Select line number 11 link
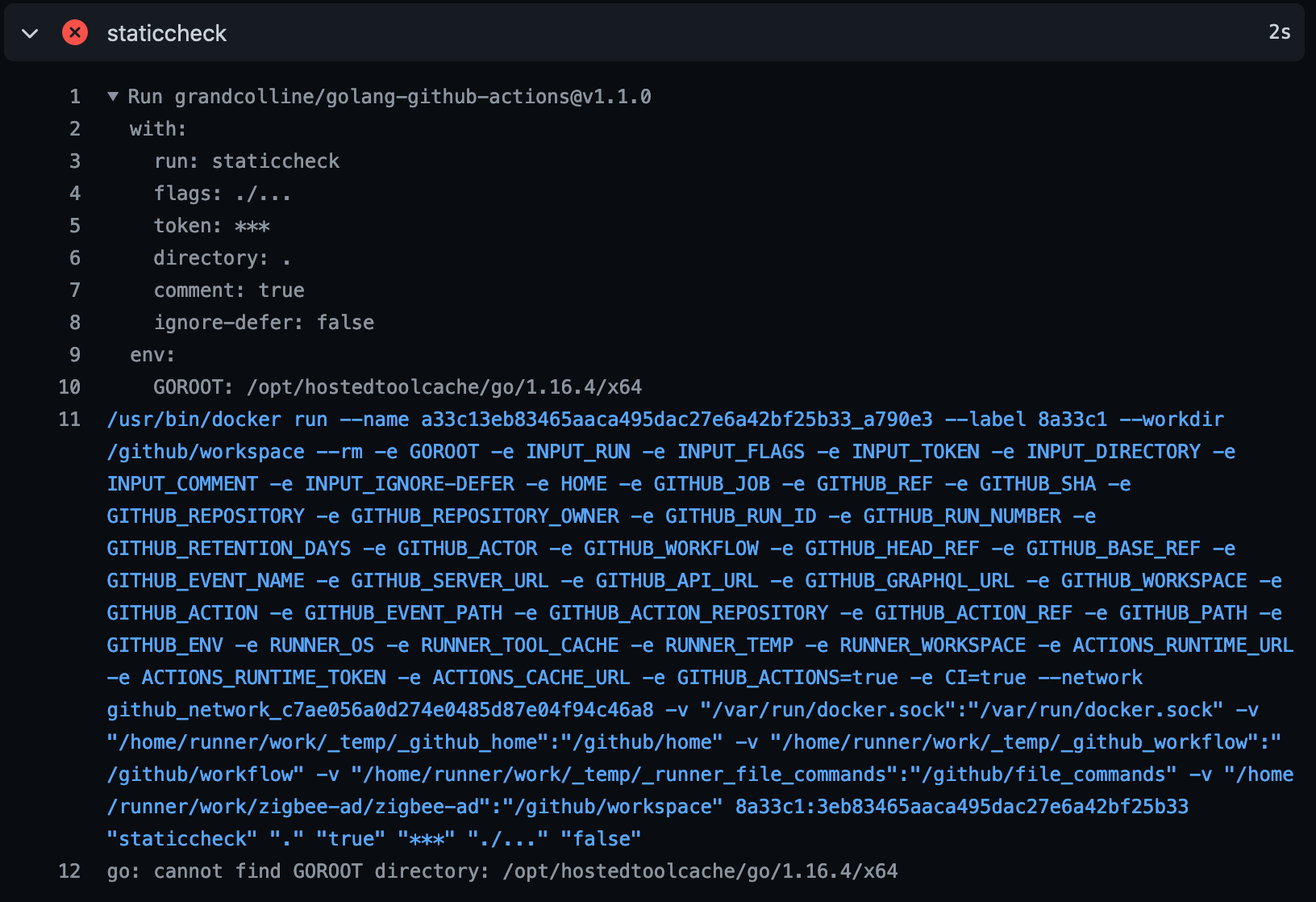The image size is (1316, 902). click(69, 420)
